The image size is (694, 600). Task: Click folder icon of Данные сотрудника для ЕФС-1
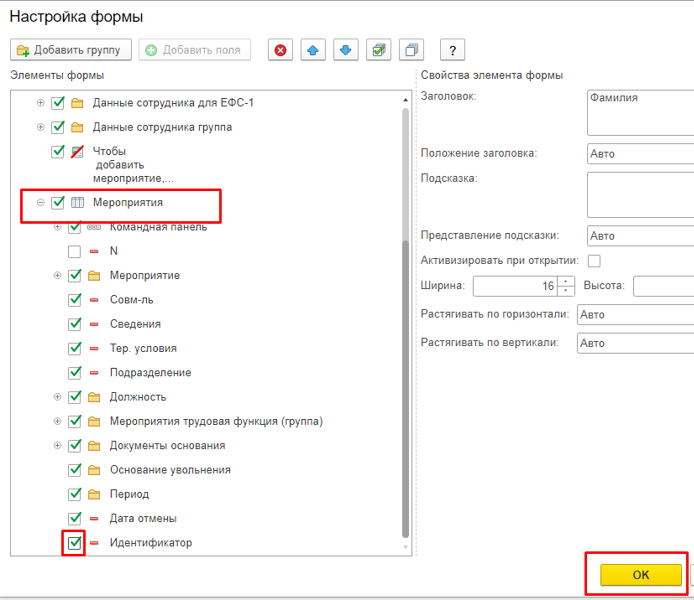point(77,103)
